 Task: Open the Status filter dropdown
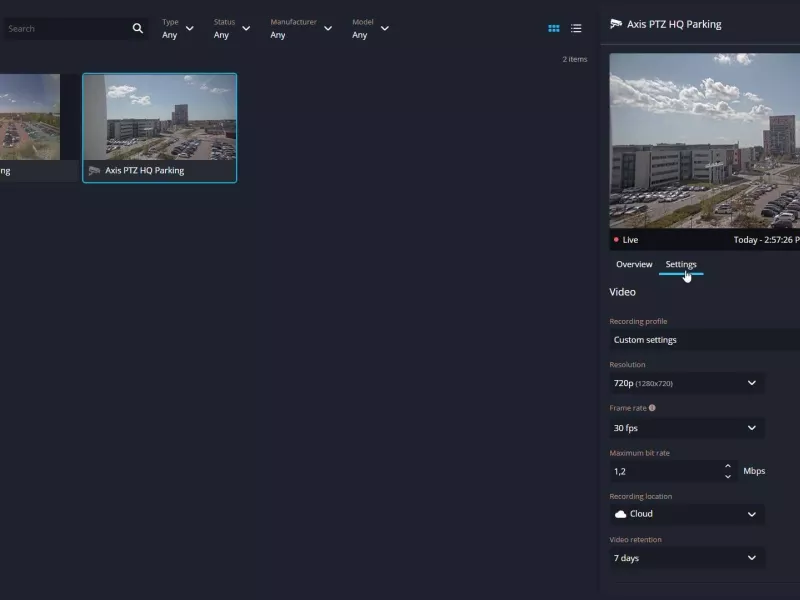pos(231,29)
